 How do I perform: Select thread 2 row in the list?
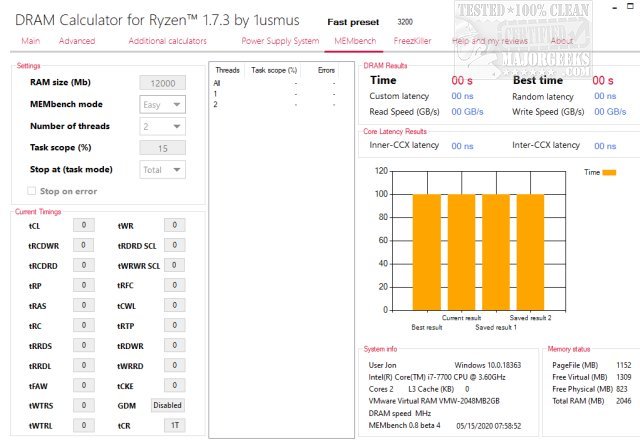point(274,104)
